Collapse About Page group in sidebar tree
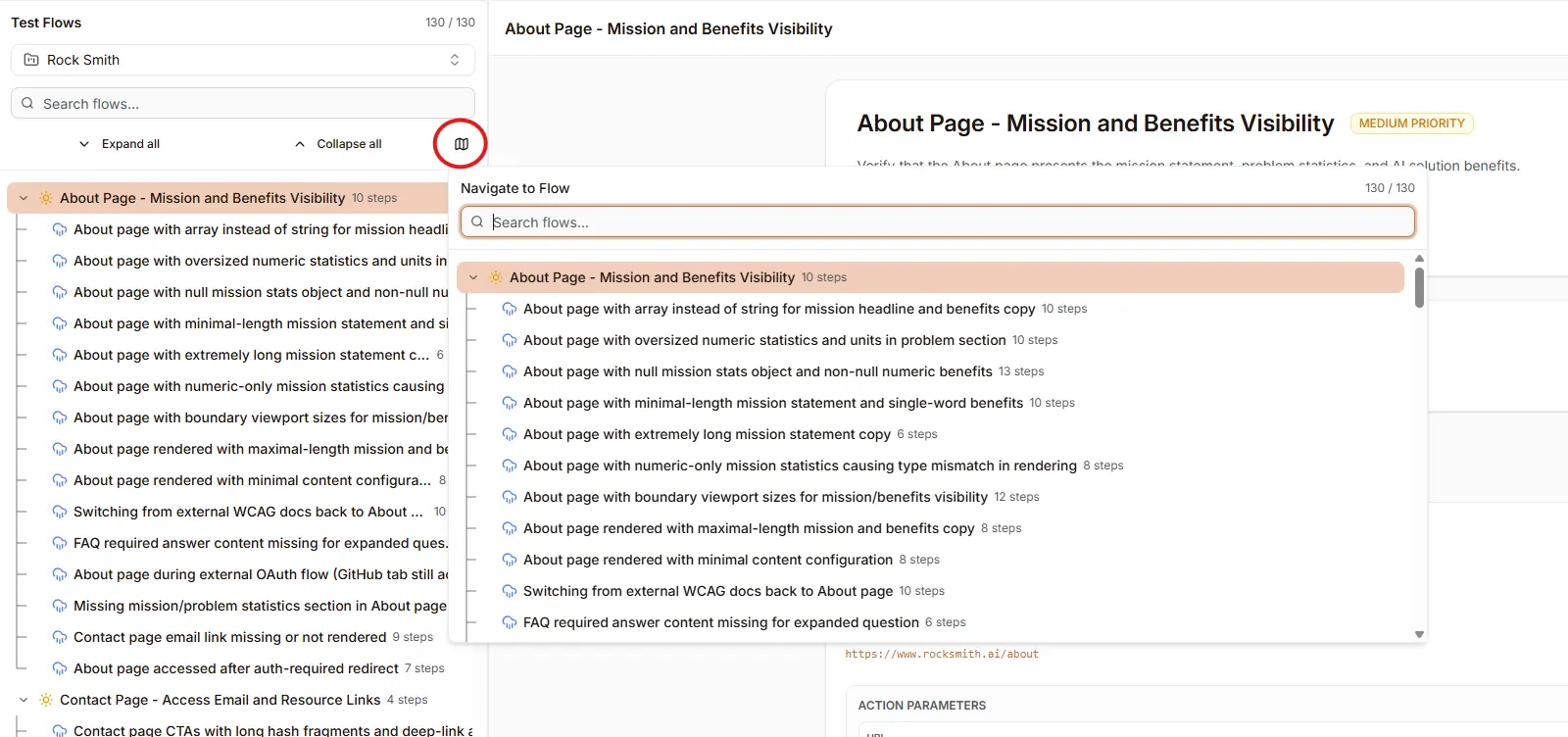The width and height of the screenshot is (1568, 737). tap(24, 198)
